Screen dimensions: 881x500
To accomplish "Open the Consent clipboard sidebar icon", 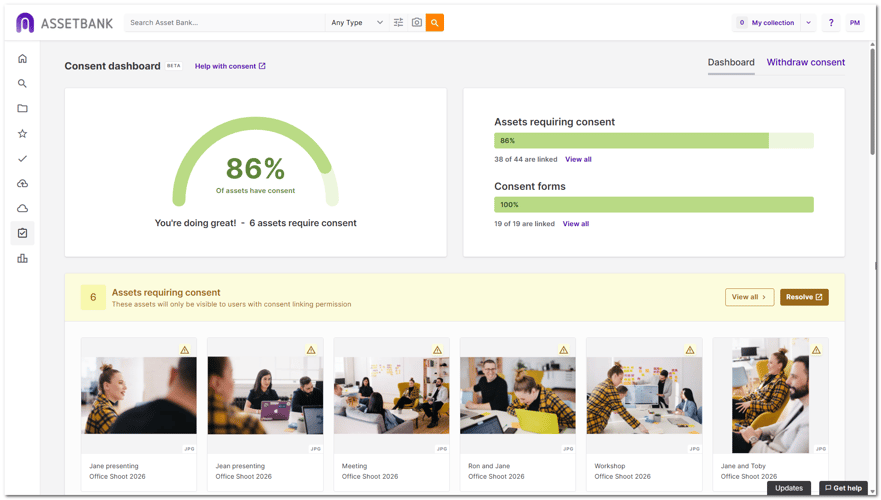I will (x=22, y=233).
